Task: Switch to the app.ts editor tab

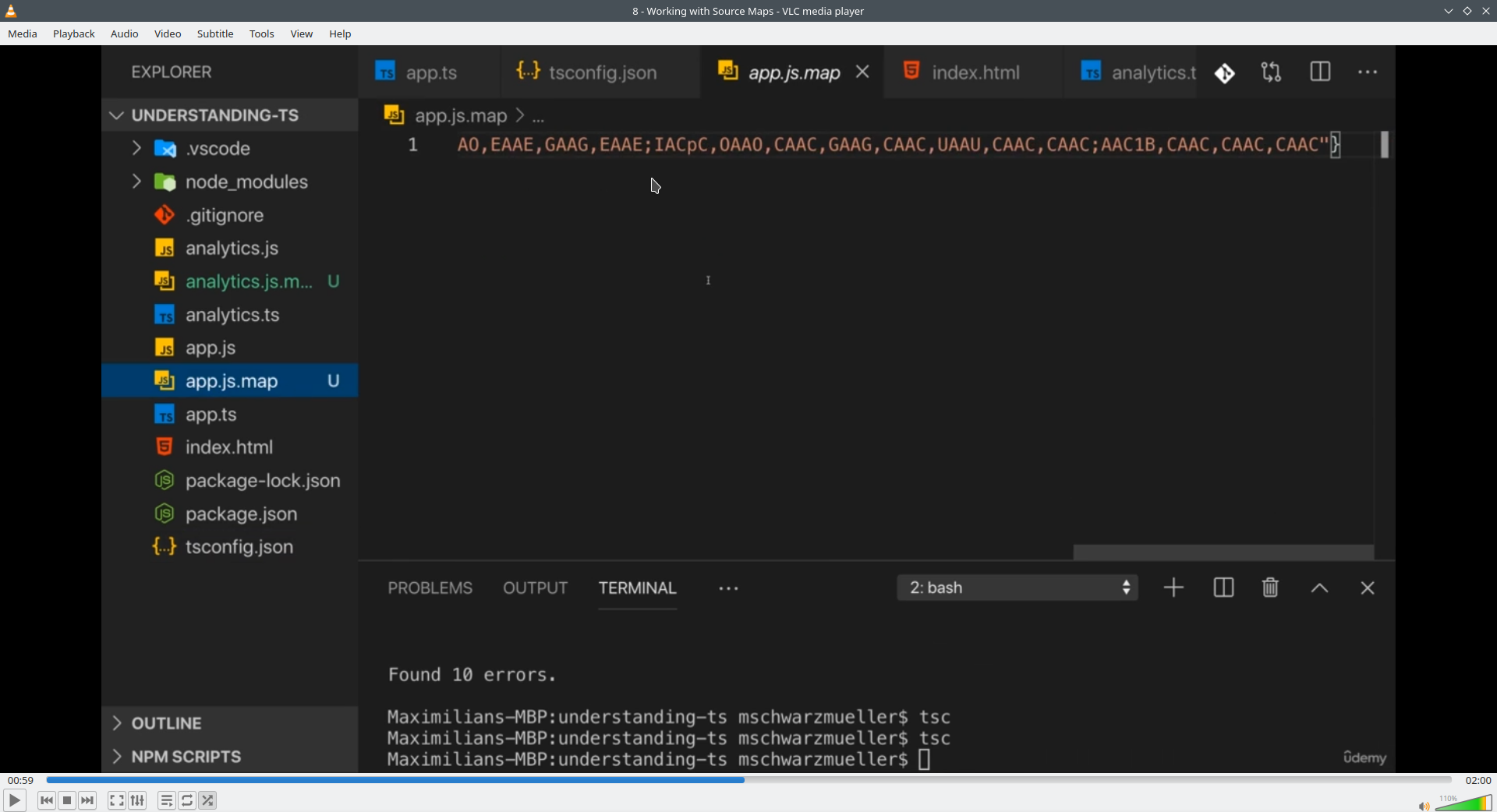Action: tap(429, 72)
